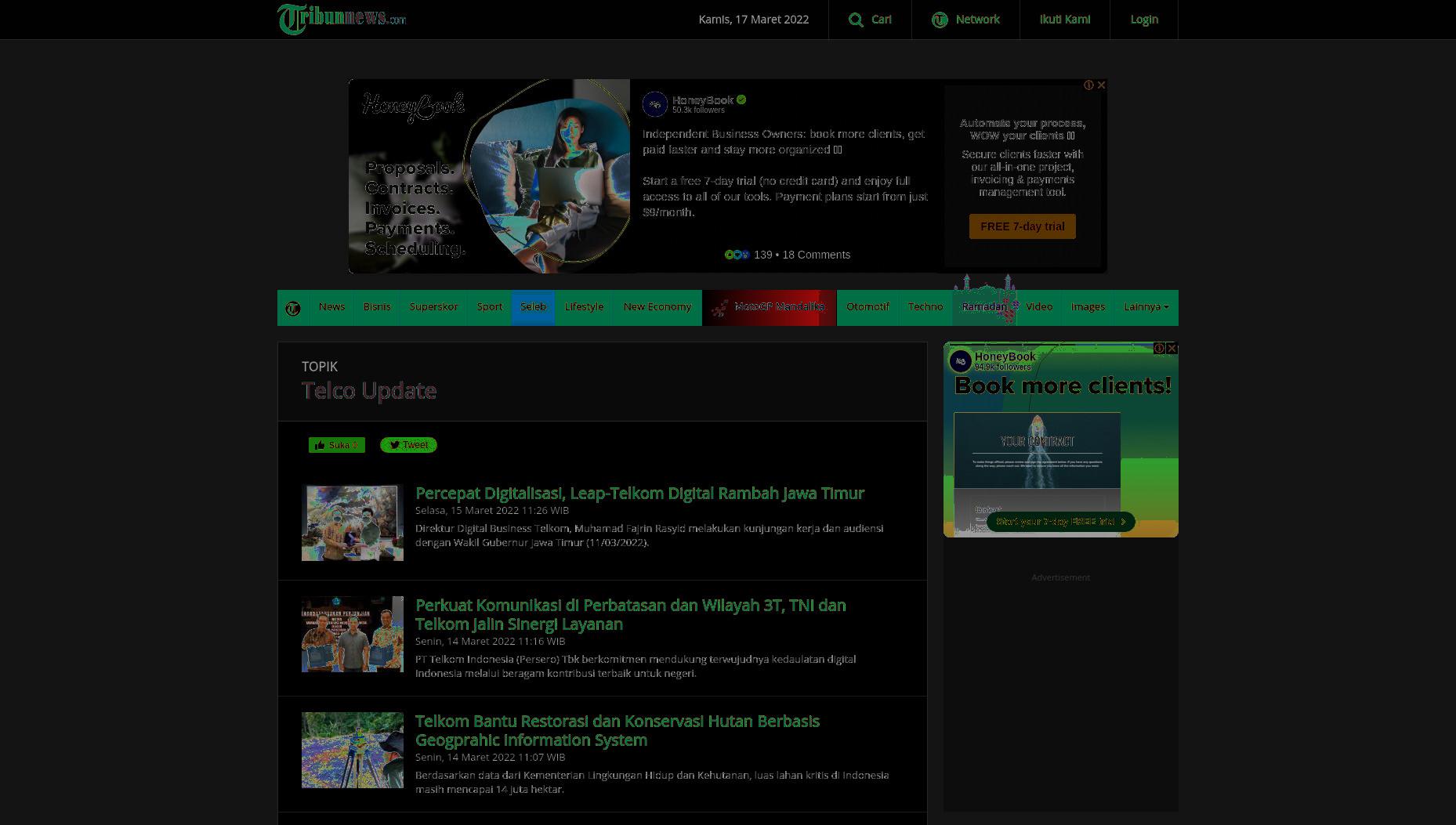
Task: Open the top banner ad info icon
Action: point(1088,85)
